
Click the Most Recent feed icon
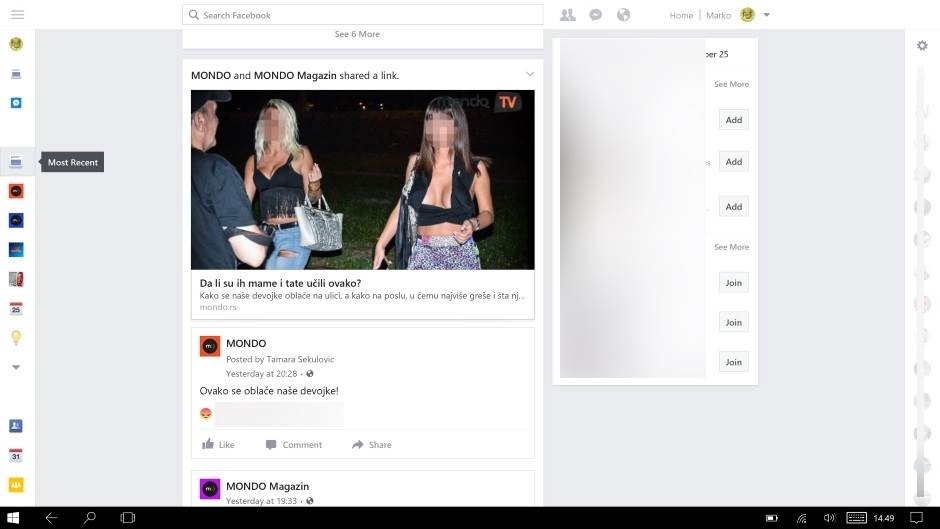(x=16, y=162)
